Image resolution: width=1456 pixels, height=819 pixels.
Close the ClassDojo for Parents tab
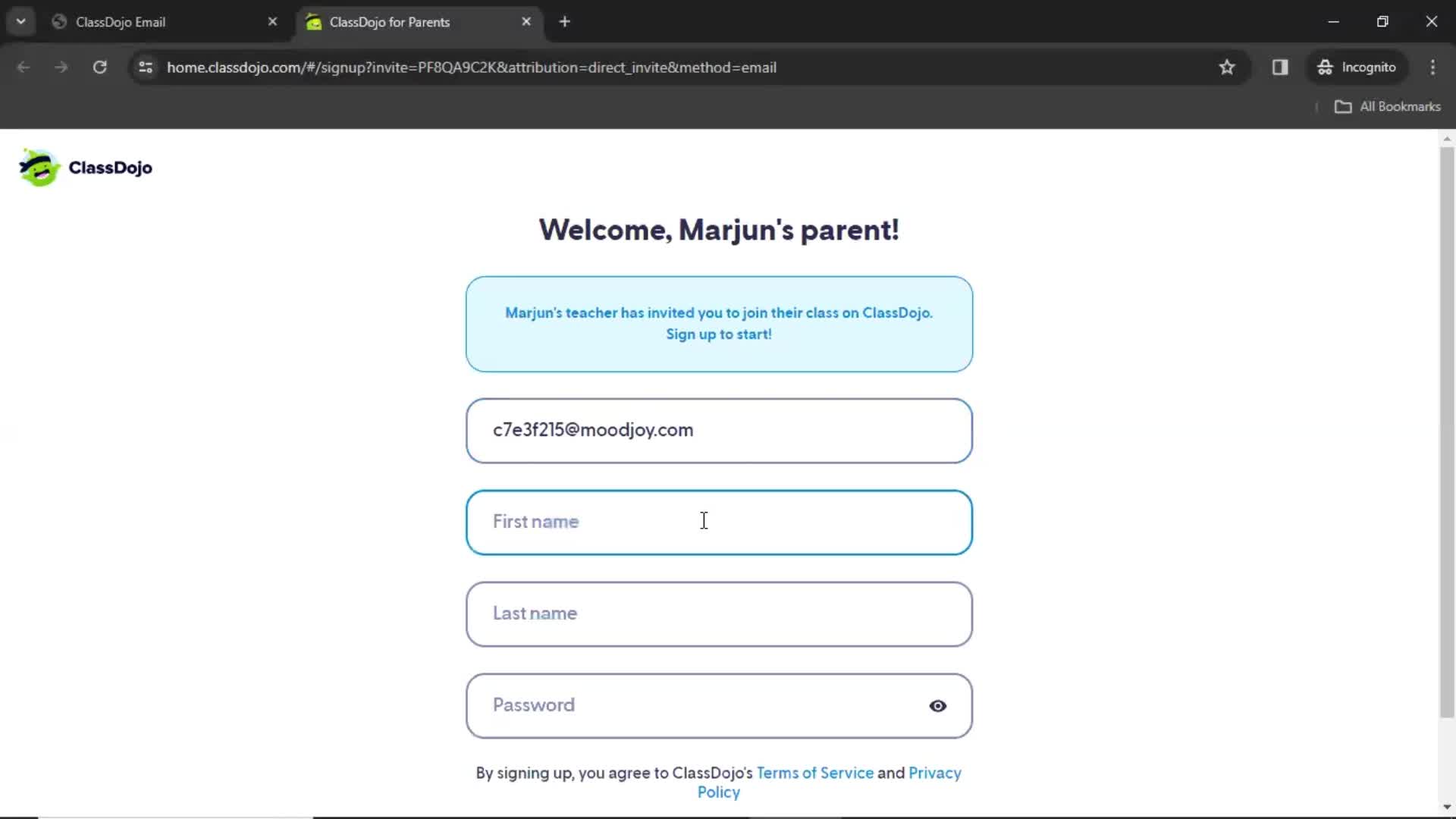point(526,22)
